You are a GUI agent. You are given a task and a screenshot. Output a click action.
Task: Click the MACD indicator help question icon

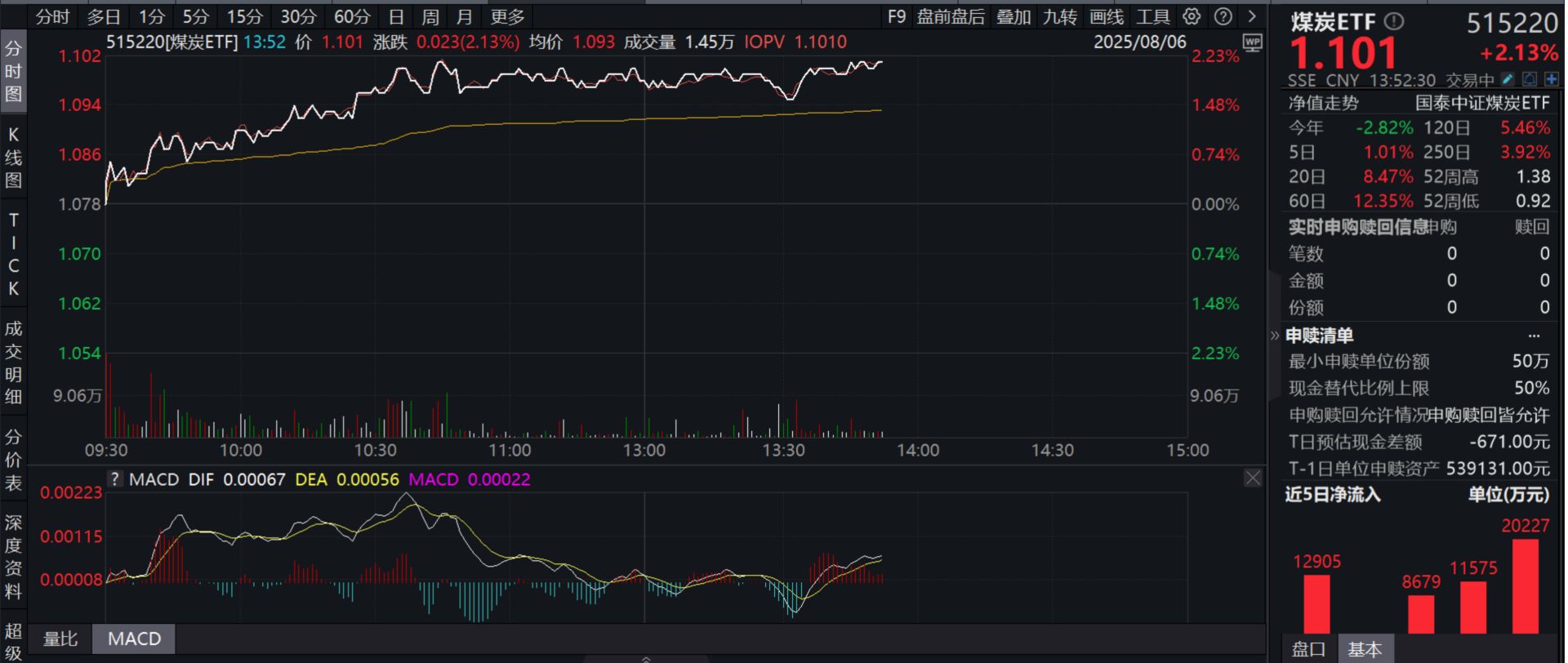(115, 479)
